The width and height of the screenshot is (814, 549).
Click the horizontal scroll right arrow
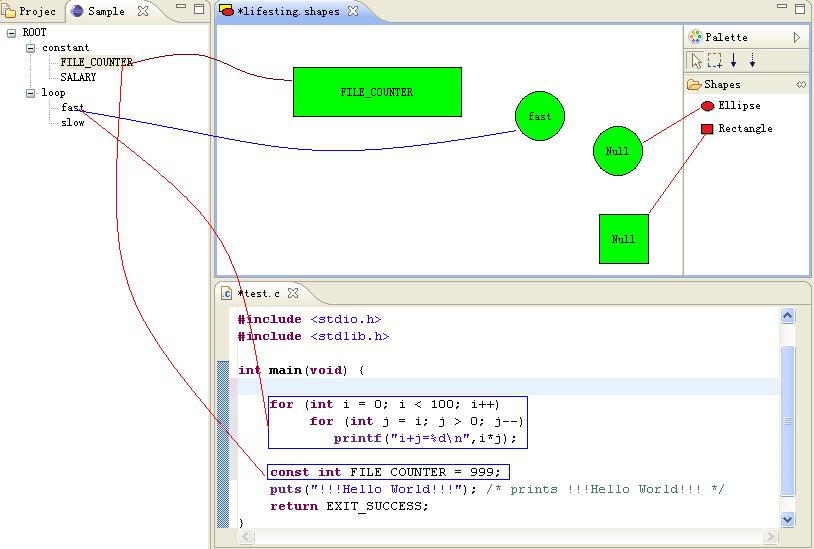(x=770, y=537)
